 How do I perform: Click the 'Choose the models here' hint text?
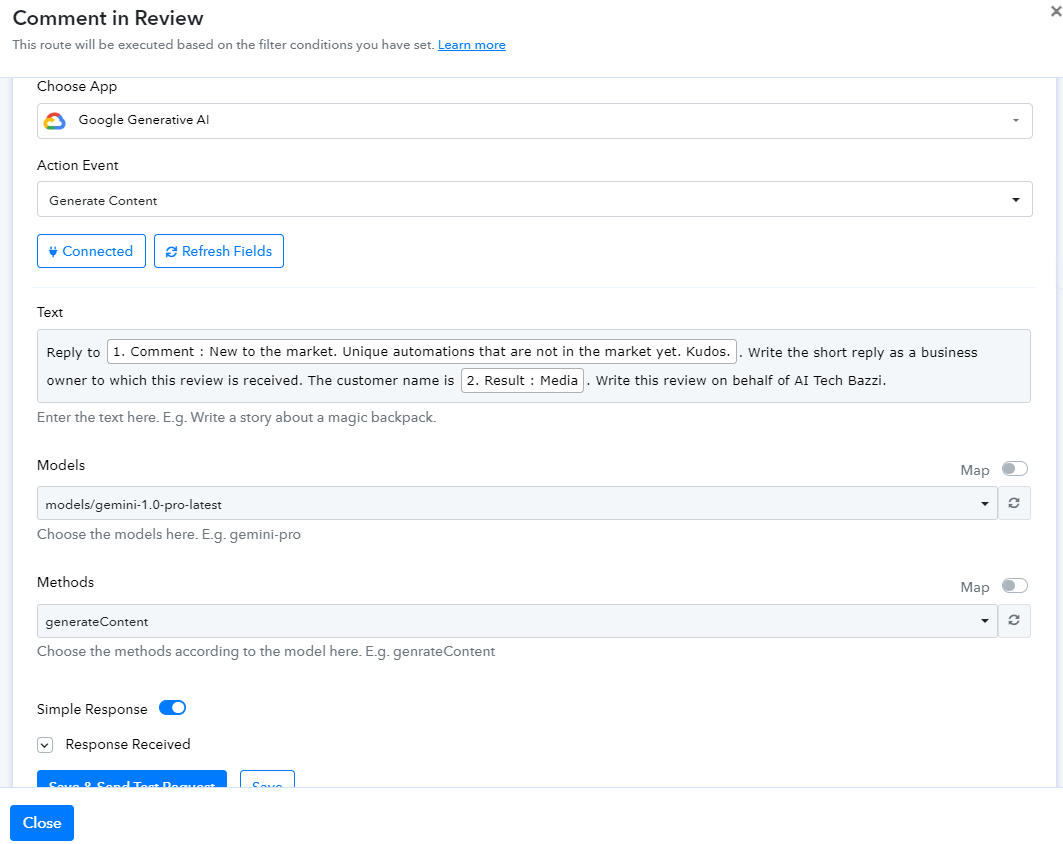pos(169,534)
